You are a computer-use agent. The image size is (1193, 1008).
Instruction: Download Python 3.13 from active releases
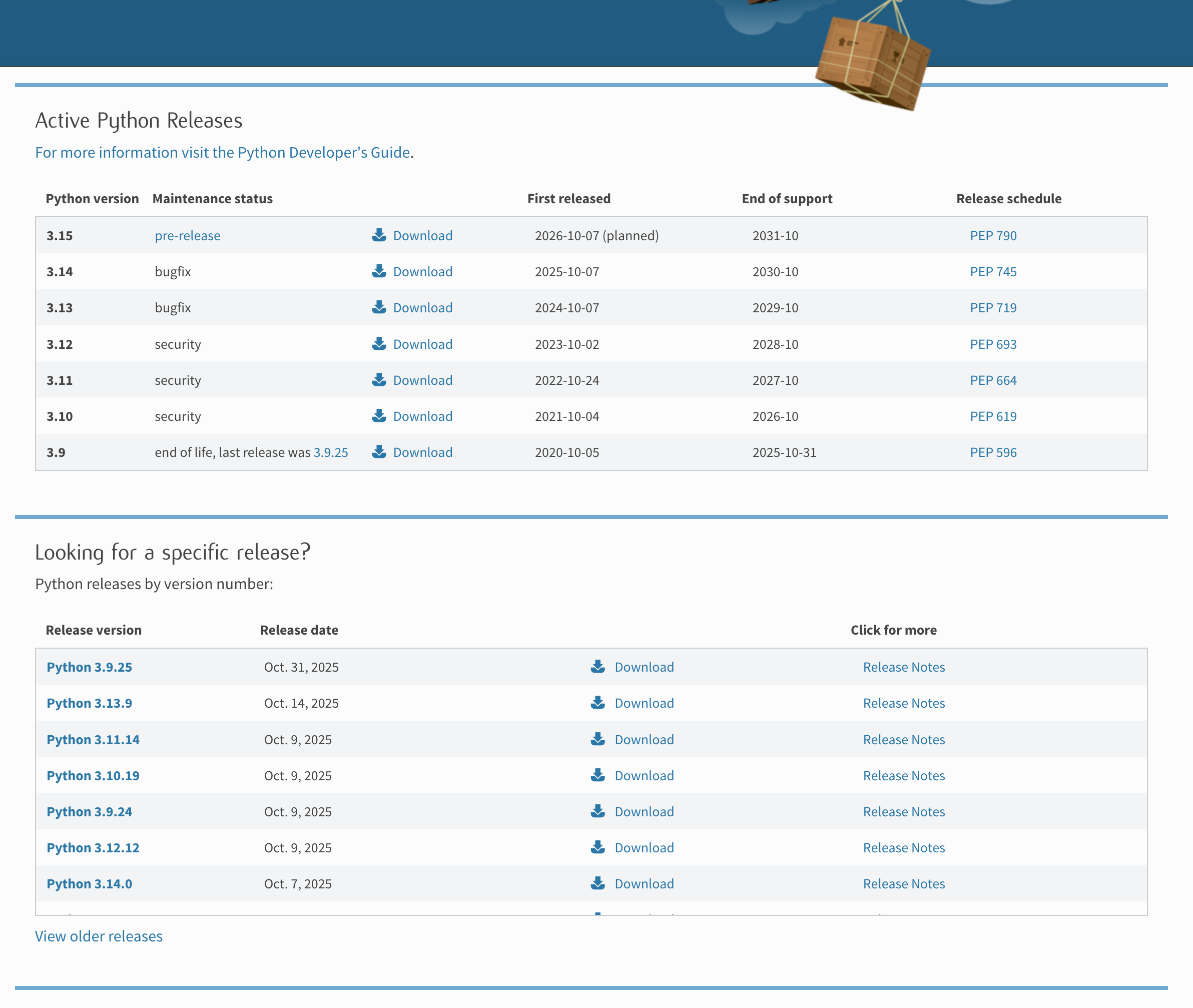click(x=422, y=307)
